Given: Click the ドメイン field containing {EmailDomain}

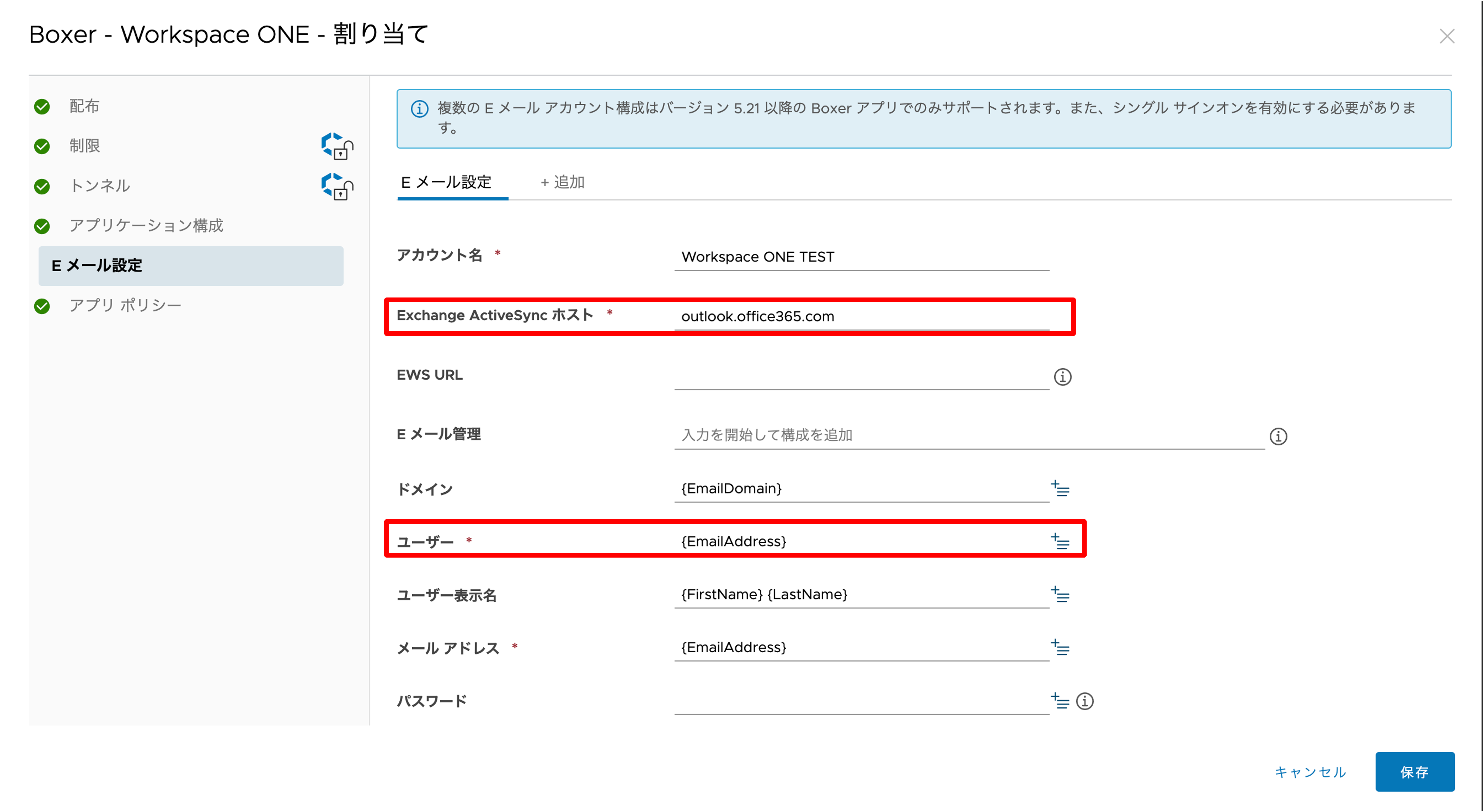Looking at the screenshot, I should (861, 489).
